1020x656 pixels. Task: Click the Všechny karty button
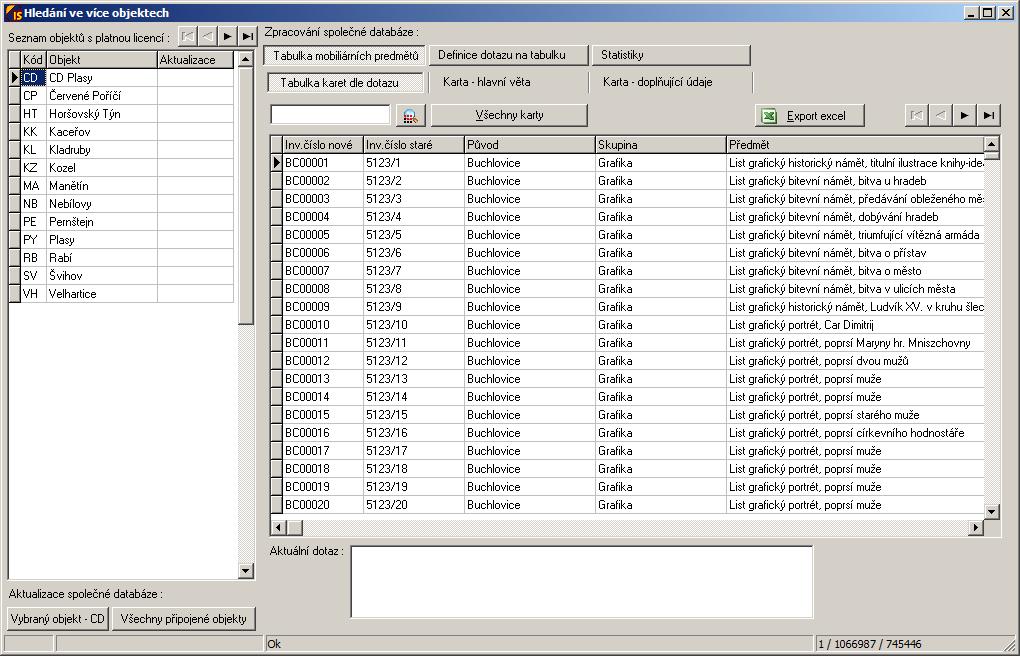509,115
